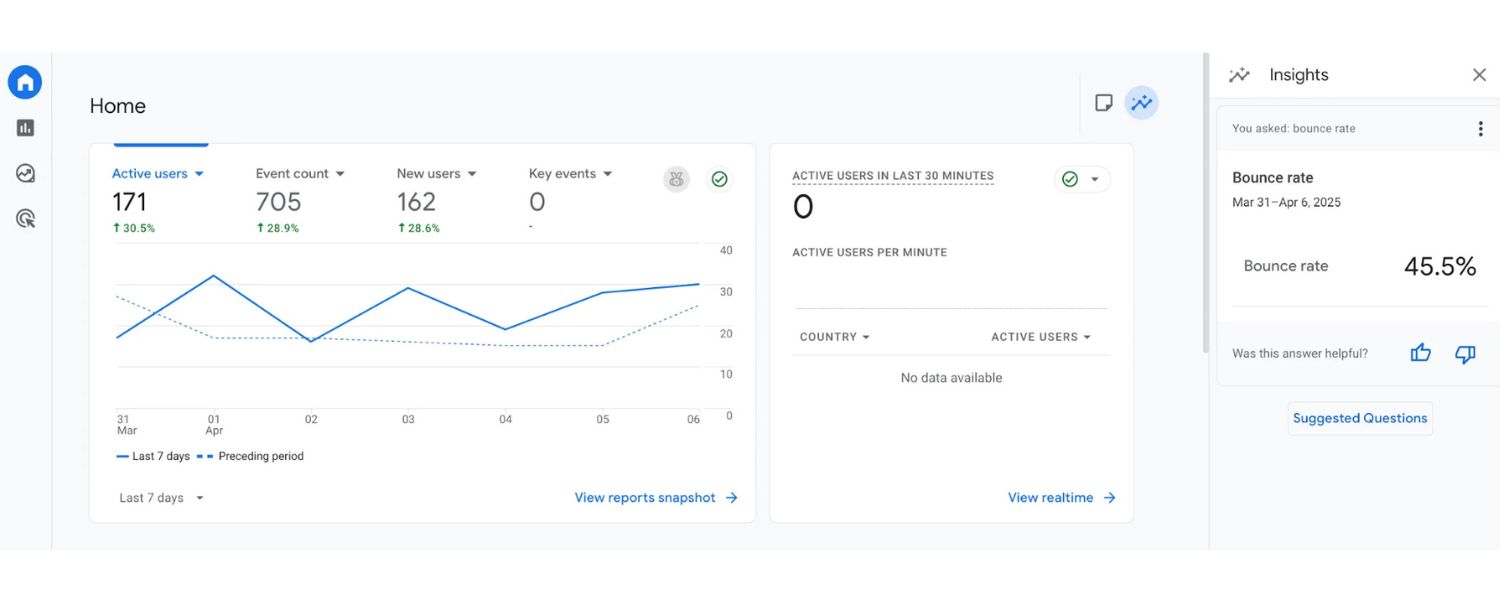The image size is (1500, 600).
Task: Click the notes page icon near Insights
Action: tap(1104, 102)
